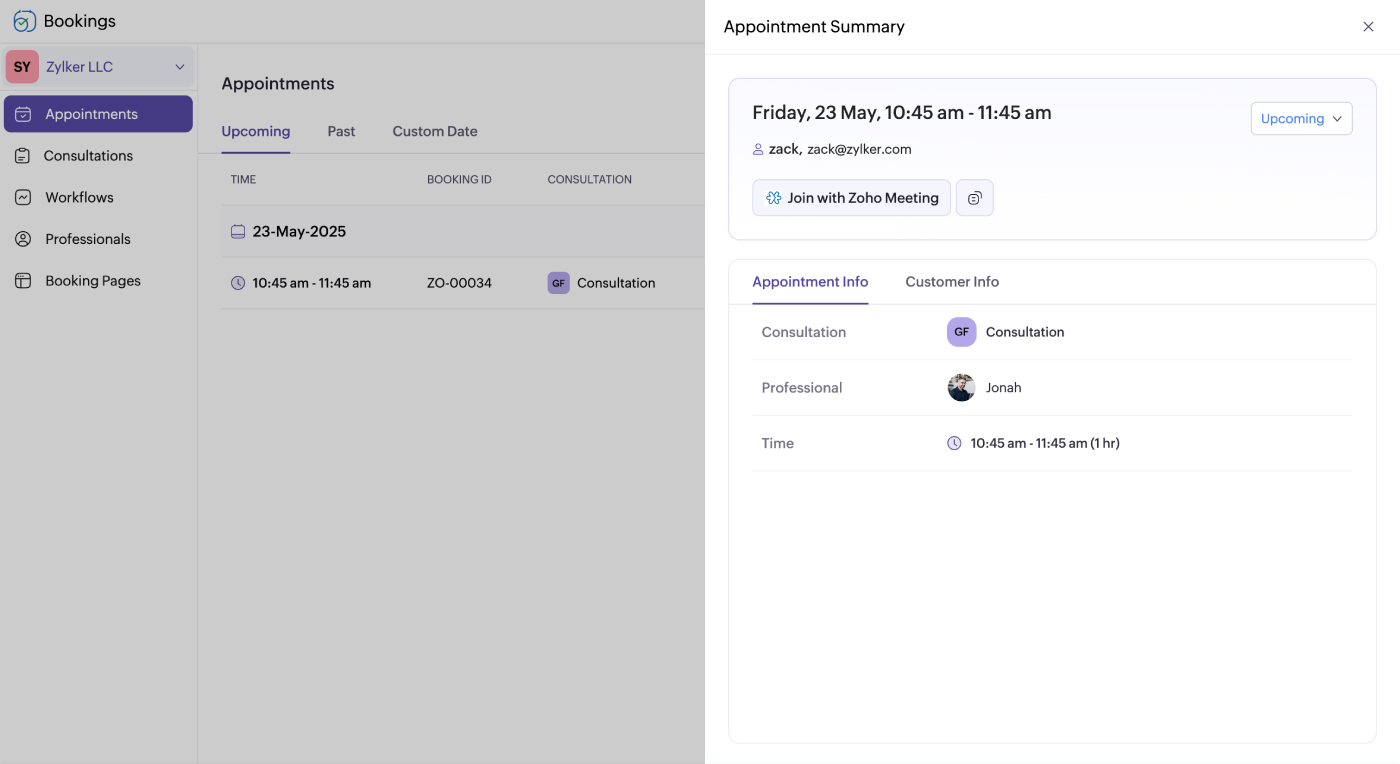Click the zack@zylker.com email address
The width and height of the screenshot is (1400, 764).
pos(859,149)
